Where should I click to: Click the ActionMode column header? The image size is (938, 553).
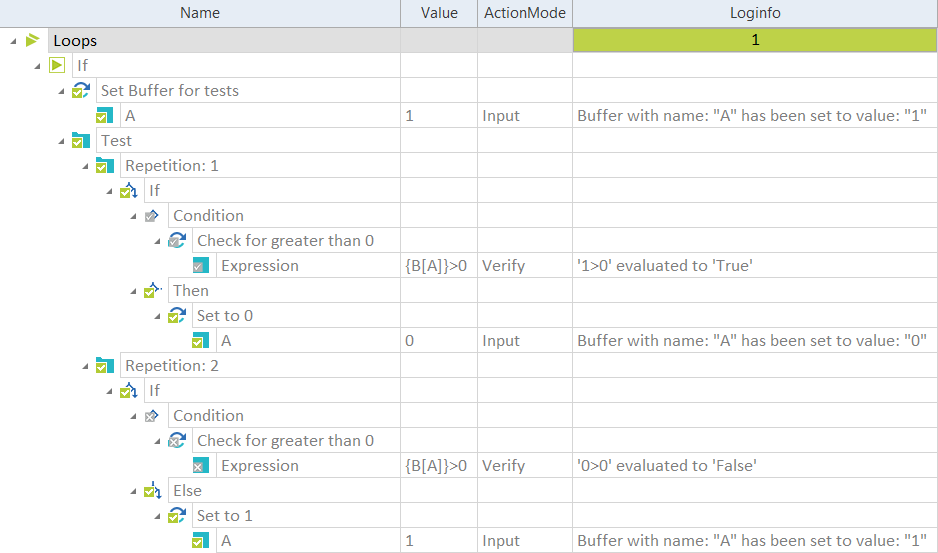(x=524, y=13)
